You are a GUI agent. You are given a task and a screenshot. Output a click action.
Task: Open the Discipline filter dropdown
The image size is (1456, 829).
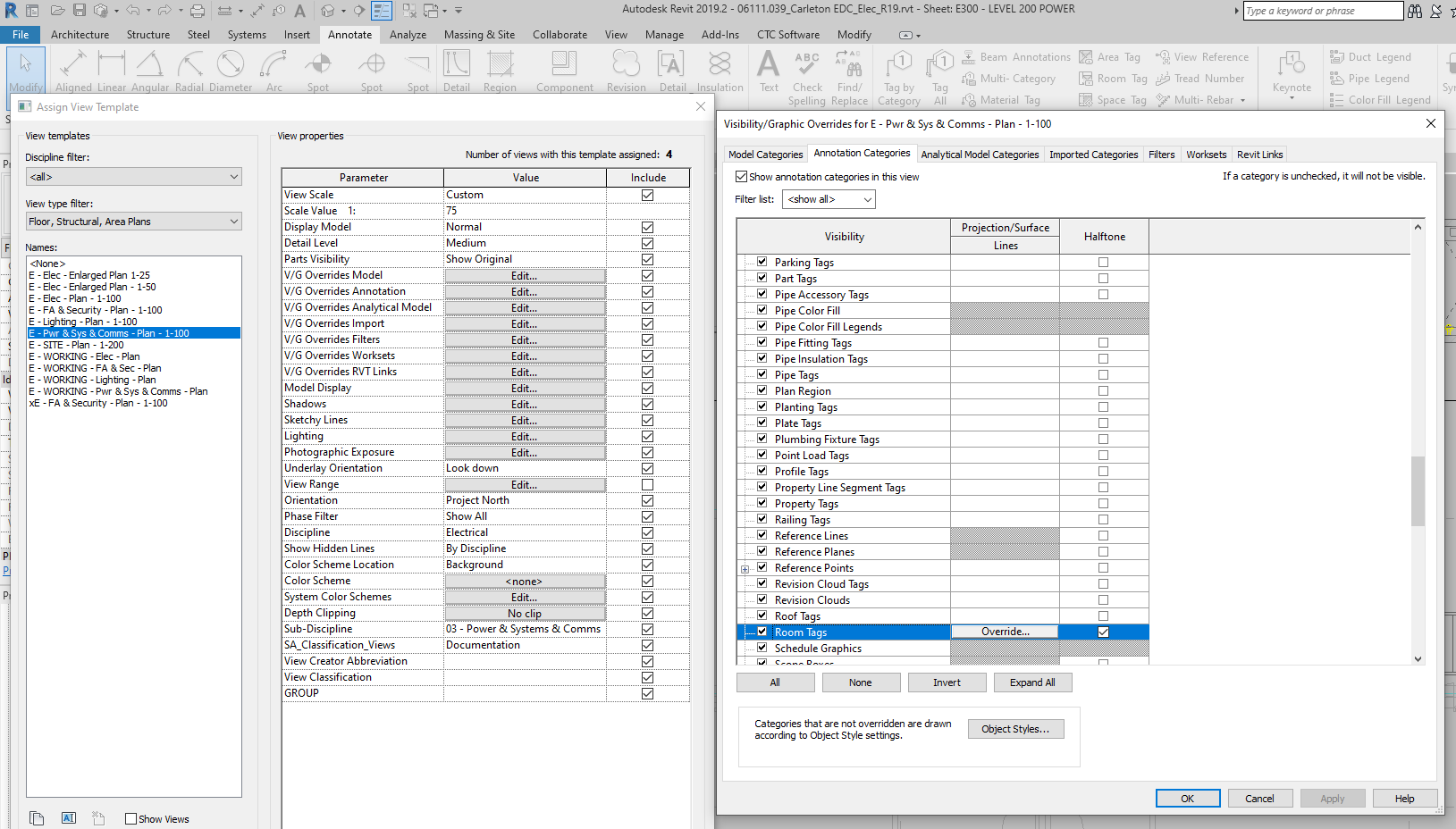tap(134, 177)
